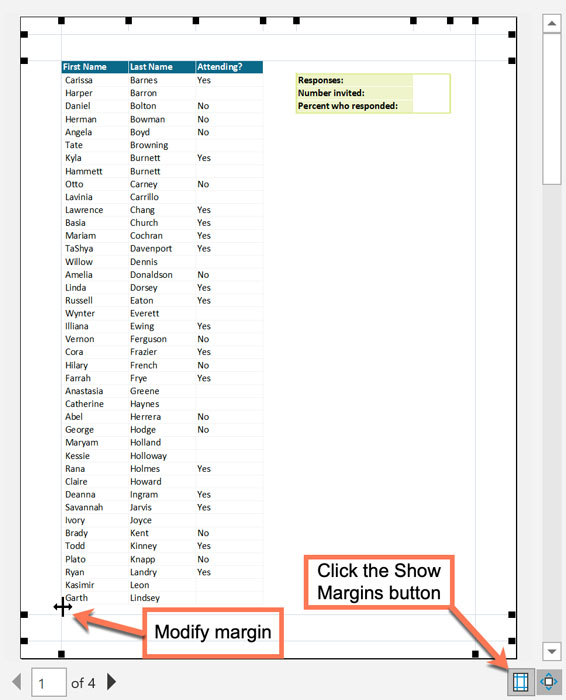Click the name 'Brady'
The width and height of the screenshot is (566, 700).
pos(76,533)
